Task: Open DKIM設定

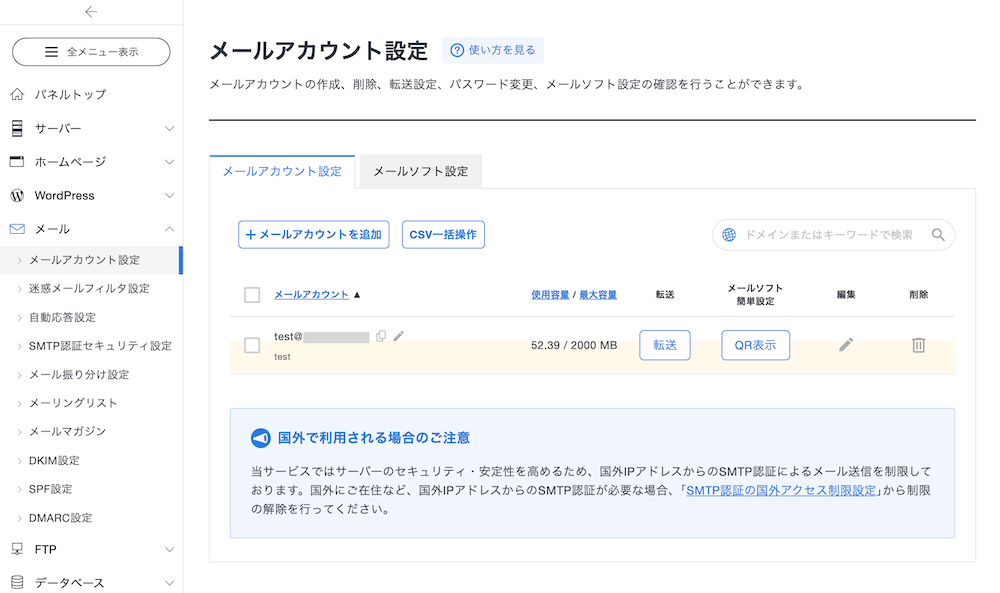Action: click(54, 460)
